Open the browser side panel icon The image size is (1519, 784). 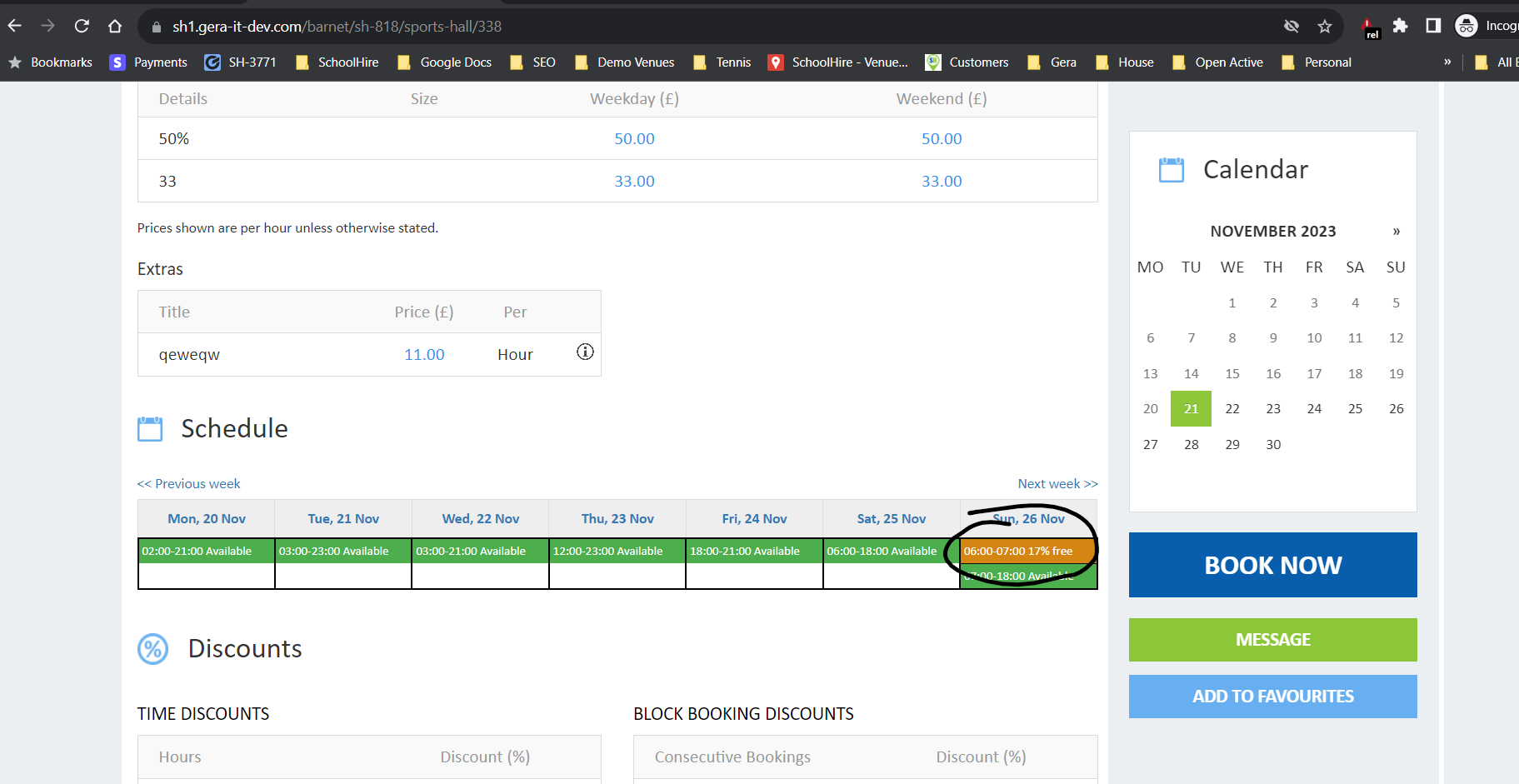1433,26
